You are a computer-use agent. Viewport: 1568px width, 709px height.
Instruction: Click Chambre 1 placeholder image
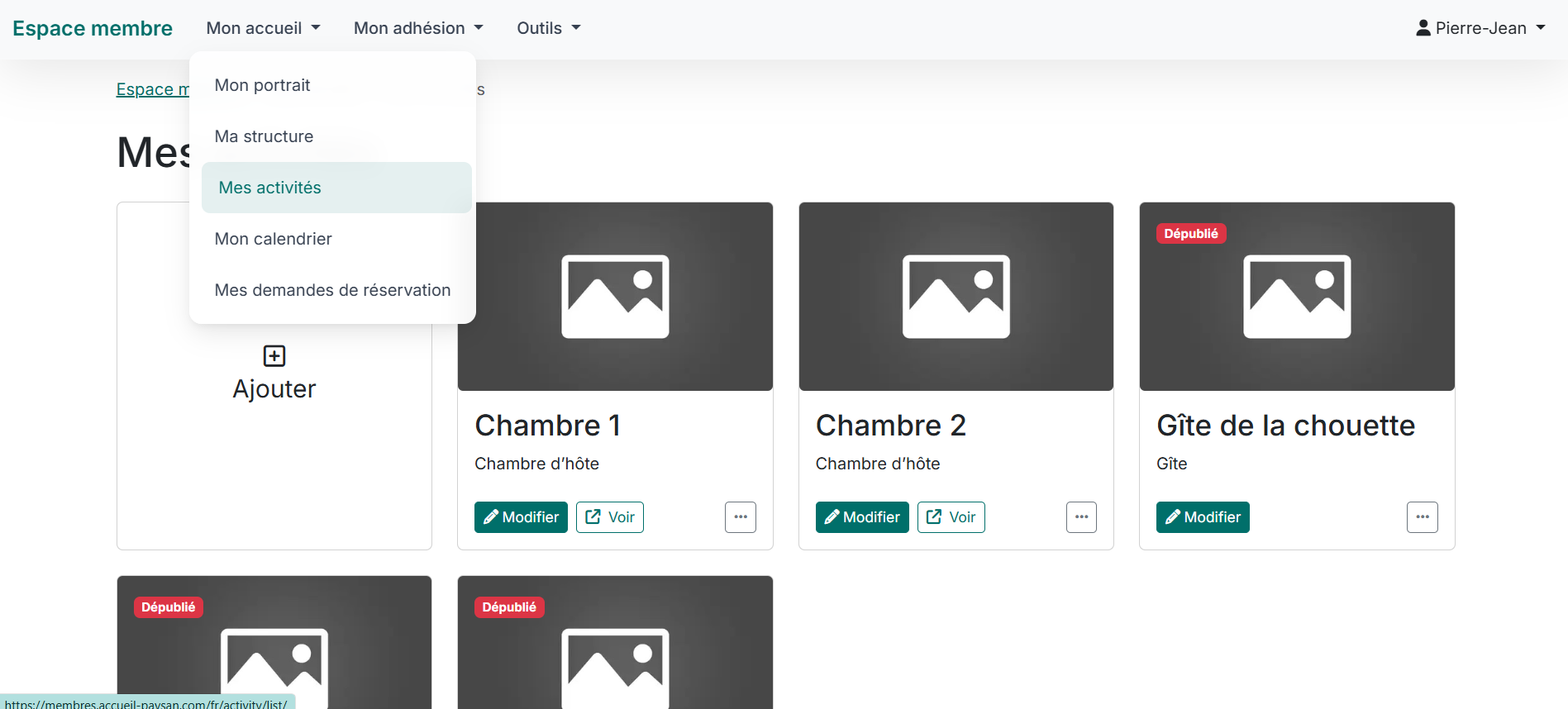[615, 296]
